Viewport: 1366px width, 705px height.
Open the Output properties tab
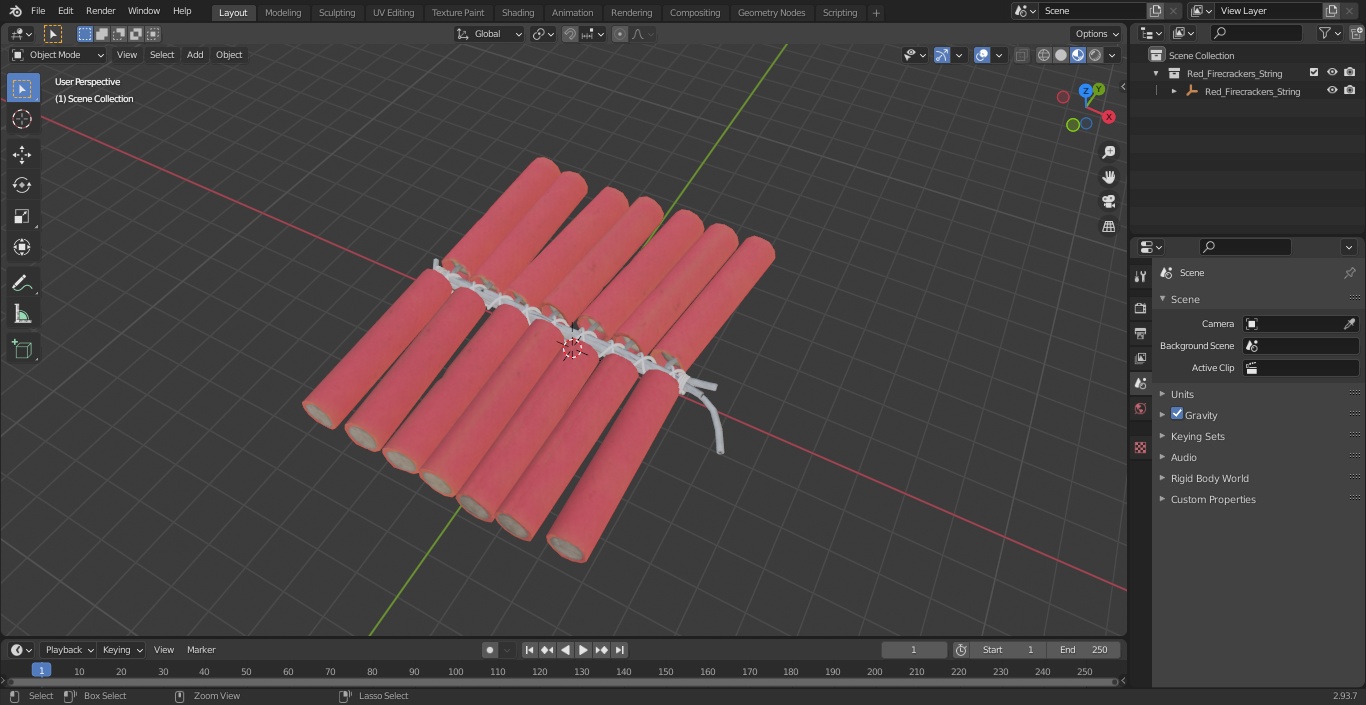pyautogui.click(x=1140, y=333)
